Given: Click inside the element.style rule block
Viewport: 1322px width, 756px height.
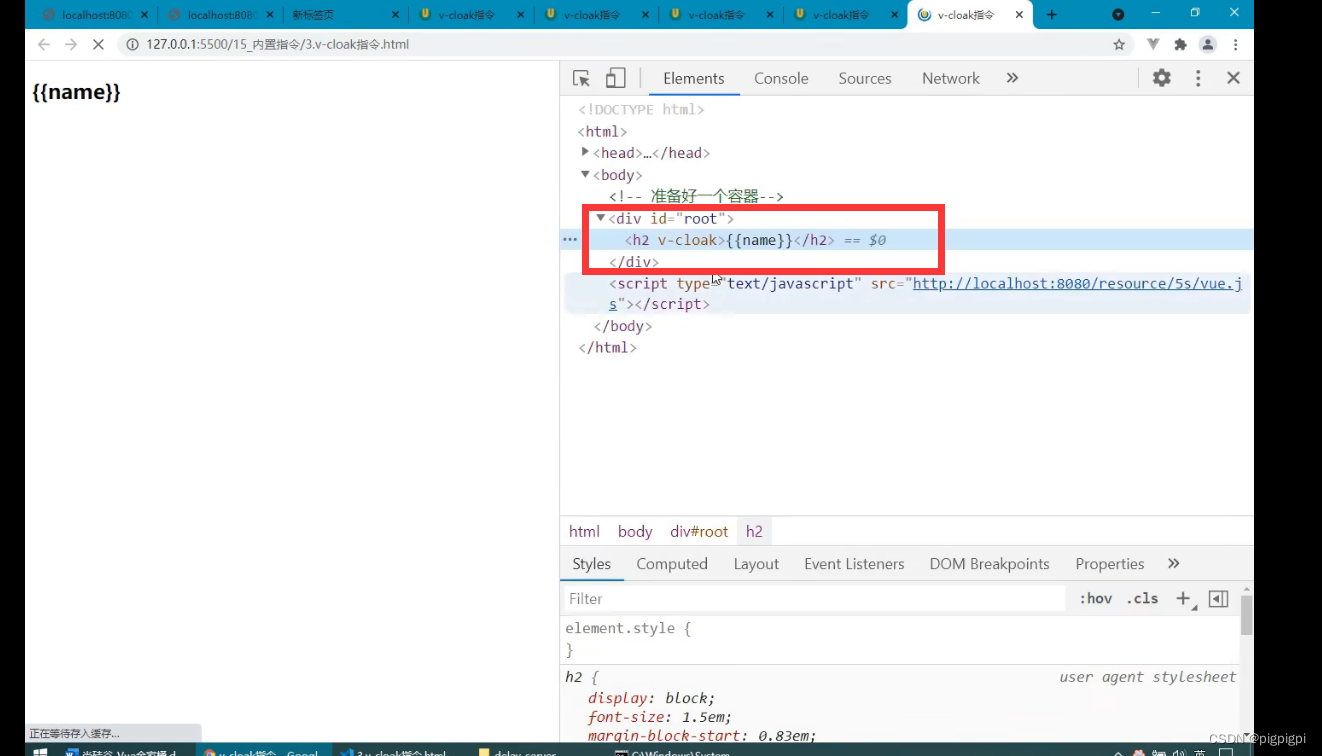Looking at the screenshot, I should click(x=900, y=639).
